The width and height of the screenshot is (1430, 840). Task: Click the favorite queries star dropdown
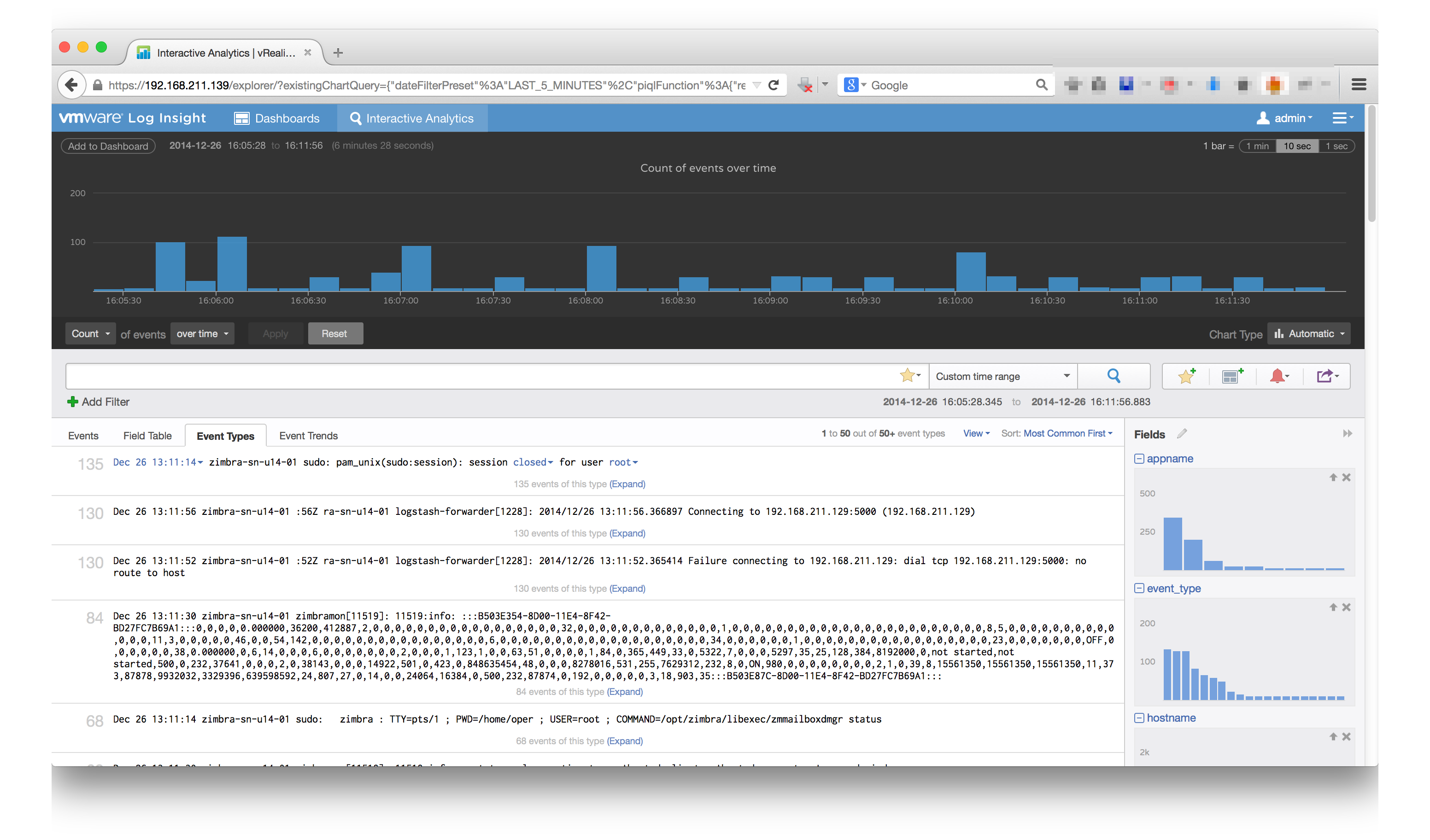[910, 375]
